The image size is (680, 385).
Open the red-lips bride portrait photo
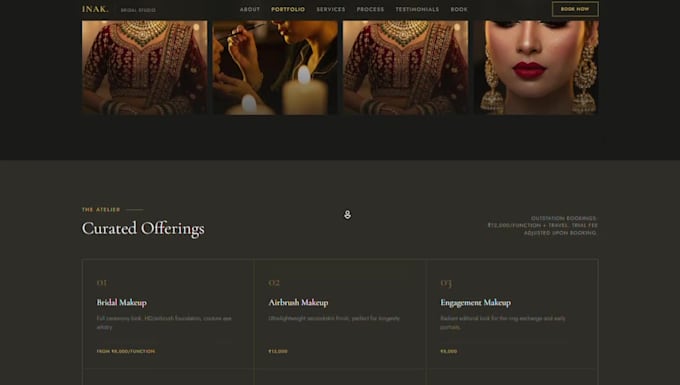pyautogui.click(x=536, y=67)
